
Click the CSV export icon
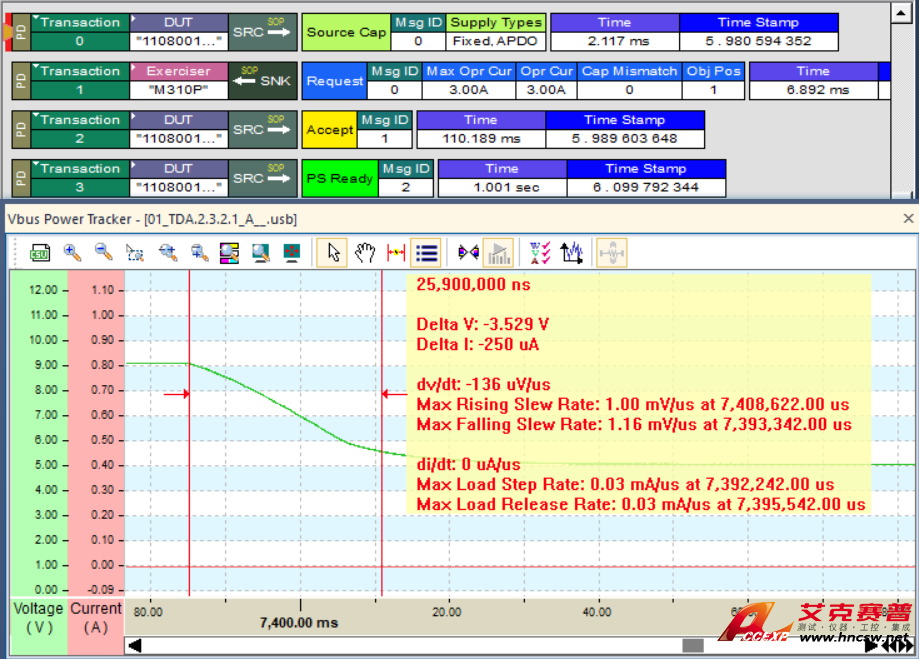point(40,253)
